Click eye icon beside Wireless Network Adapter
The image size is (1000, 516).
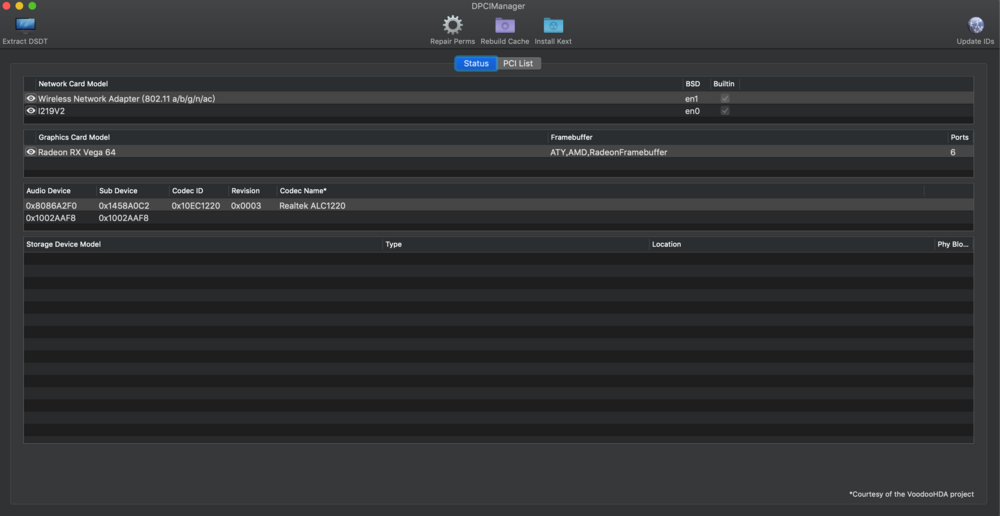click(x=31, y=99)
